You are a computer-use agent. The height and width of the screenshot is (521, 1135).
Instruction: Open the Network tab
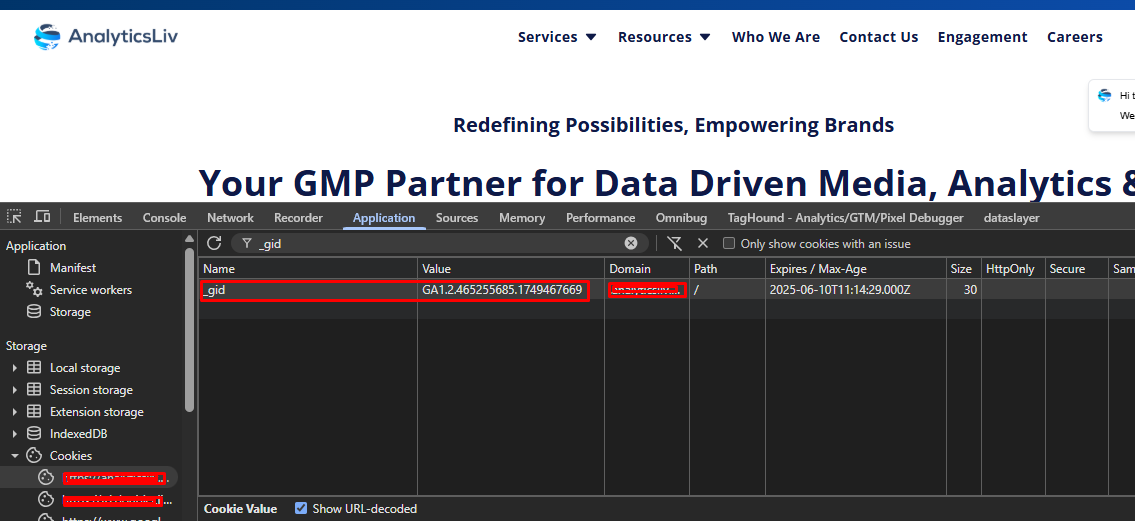pyautogui.click(x=230, y=218)
